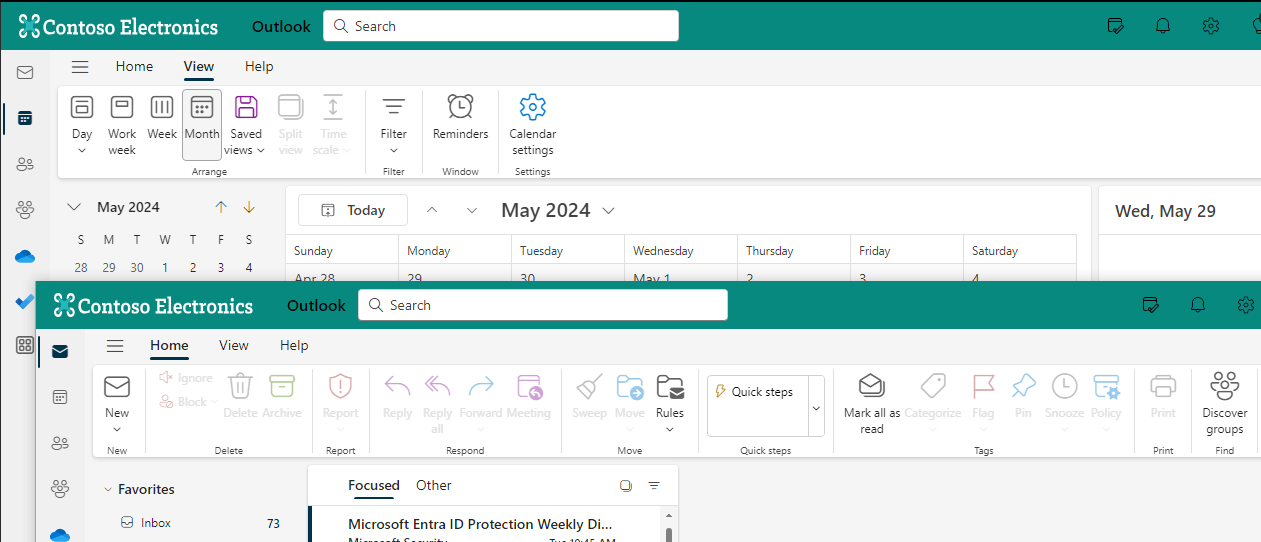Click Sweep broom icon in mail ribbon

pos(589,395)
